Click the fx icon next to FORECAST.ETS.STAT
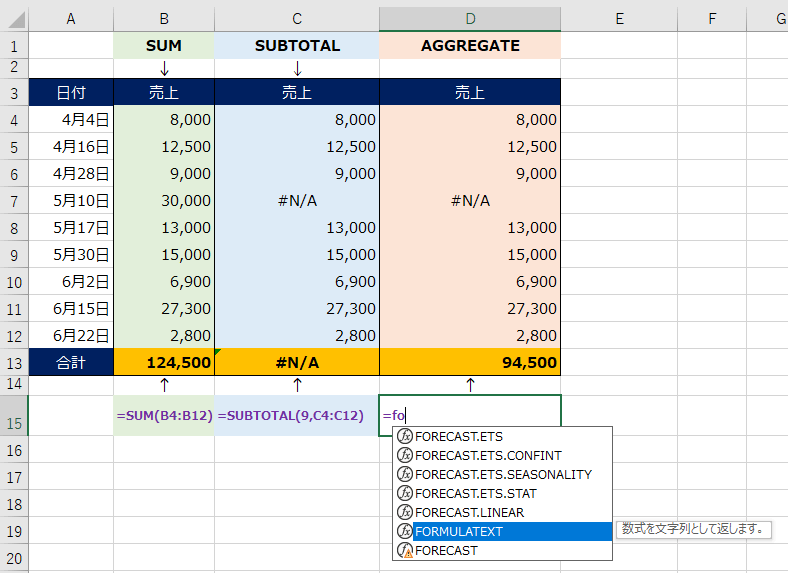The height and width of the screenshot is (573, 788). (x=405, y=493)
